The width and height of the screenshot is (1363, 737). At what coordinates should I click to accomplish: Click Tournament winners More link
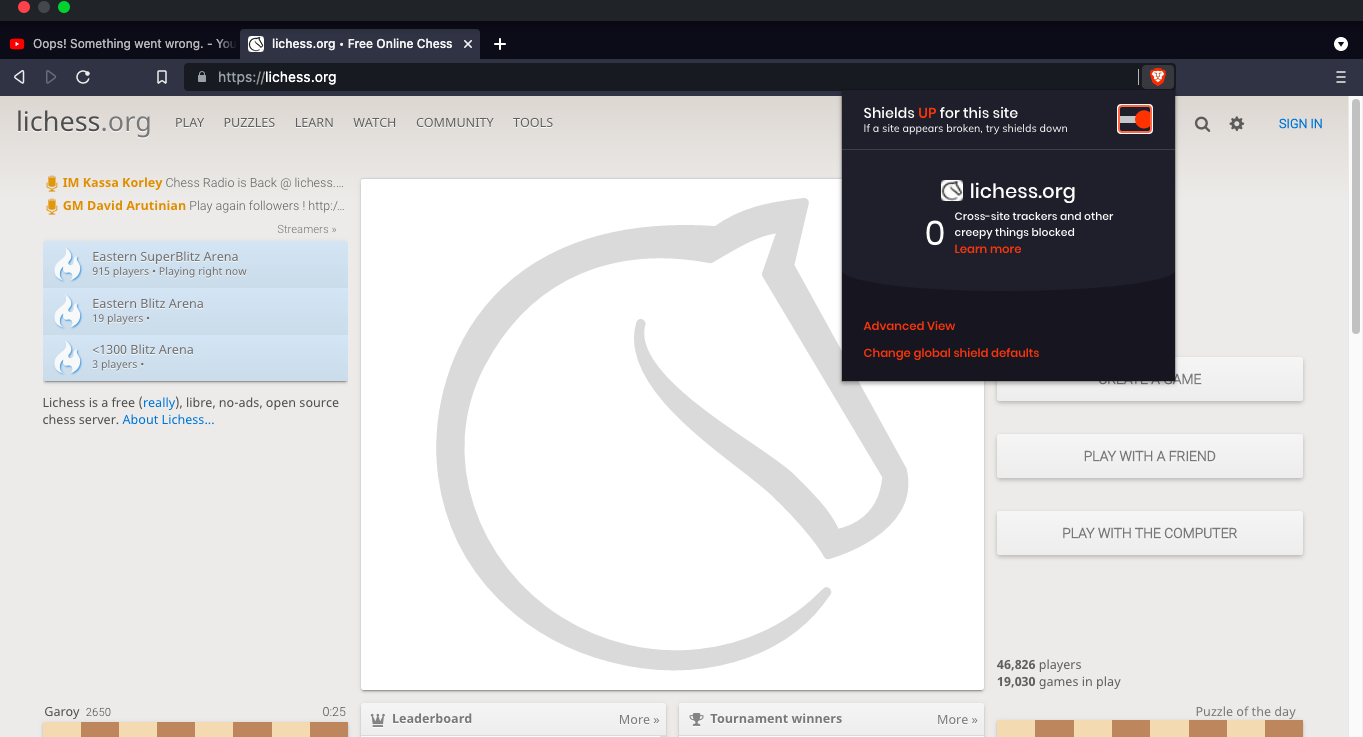[x=957, y=719]
